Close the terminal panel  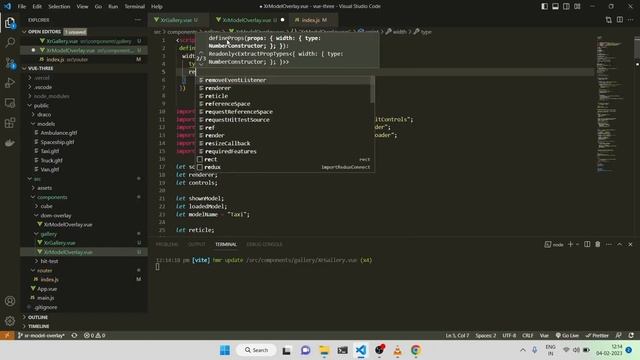630,244
